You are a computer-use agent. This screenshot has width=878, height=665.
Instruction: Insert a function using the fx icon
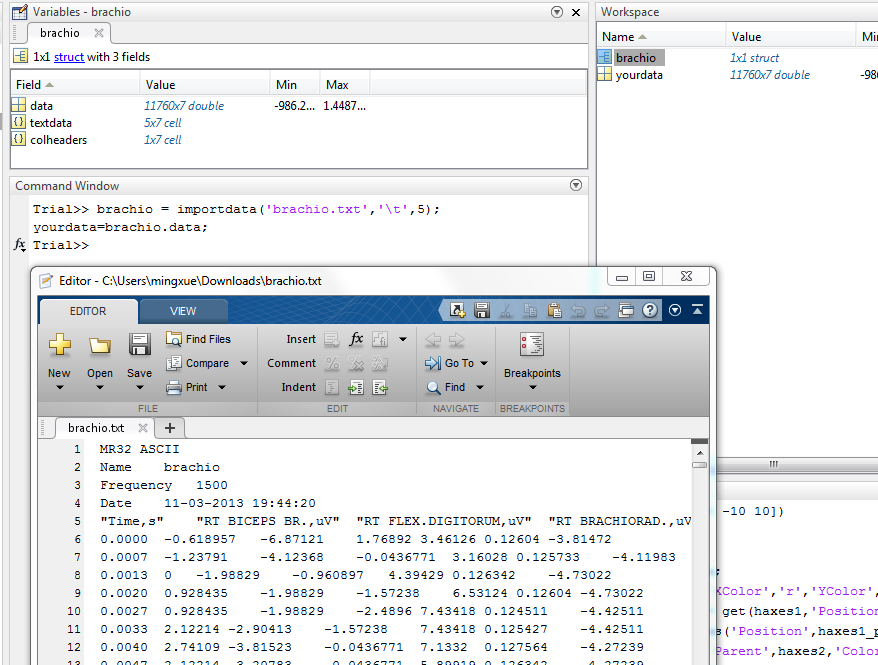point(356,339)
